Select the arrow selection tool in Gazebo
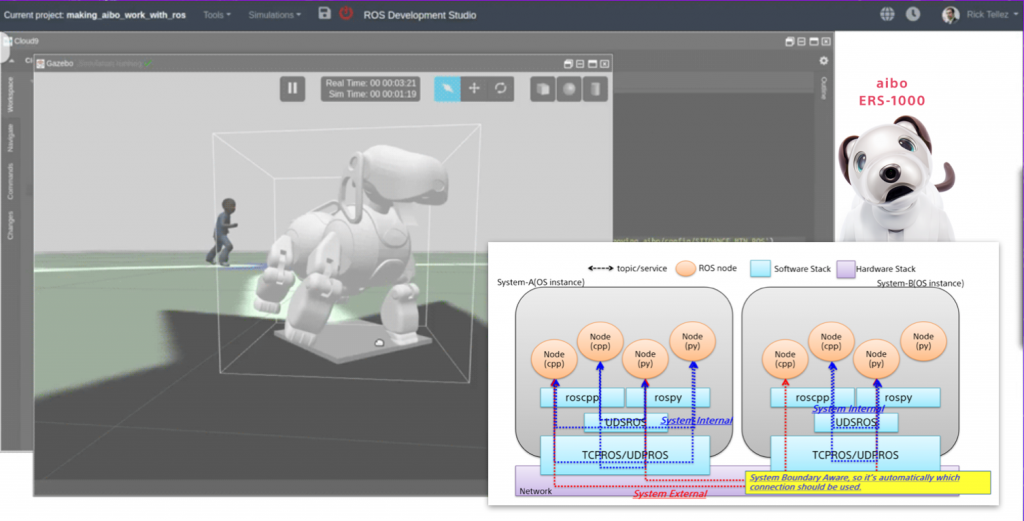 447,88
